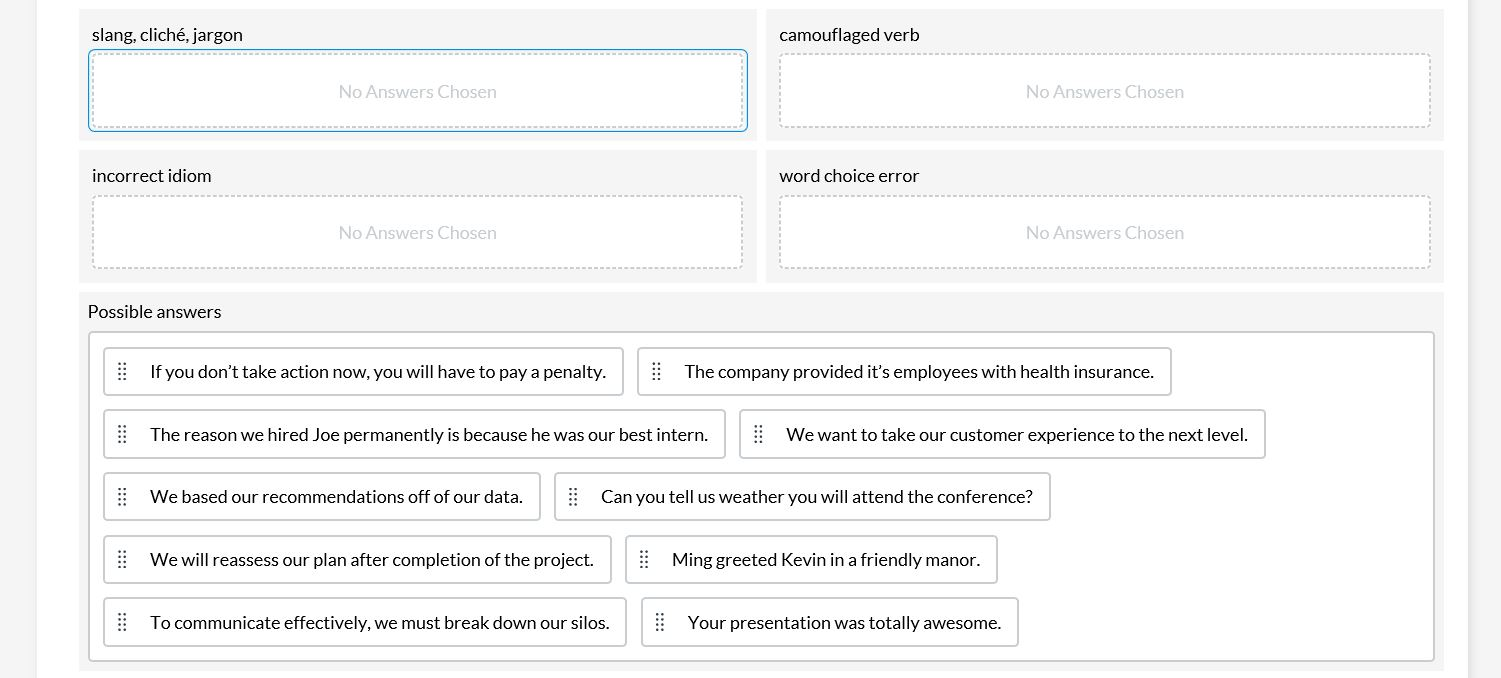1501x678 pixels.
Task: Click drag handle beside 'next level' sentence
Action: 759,435
